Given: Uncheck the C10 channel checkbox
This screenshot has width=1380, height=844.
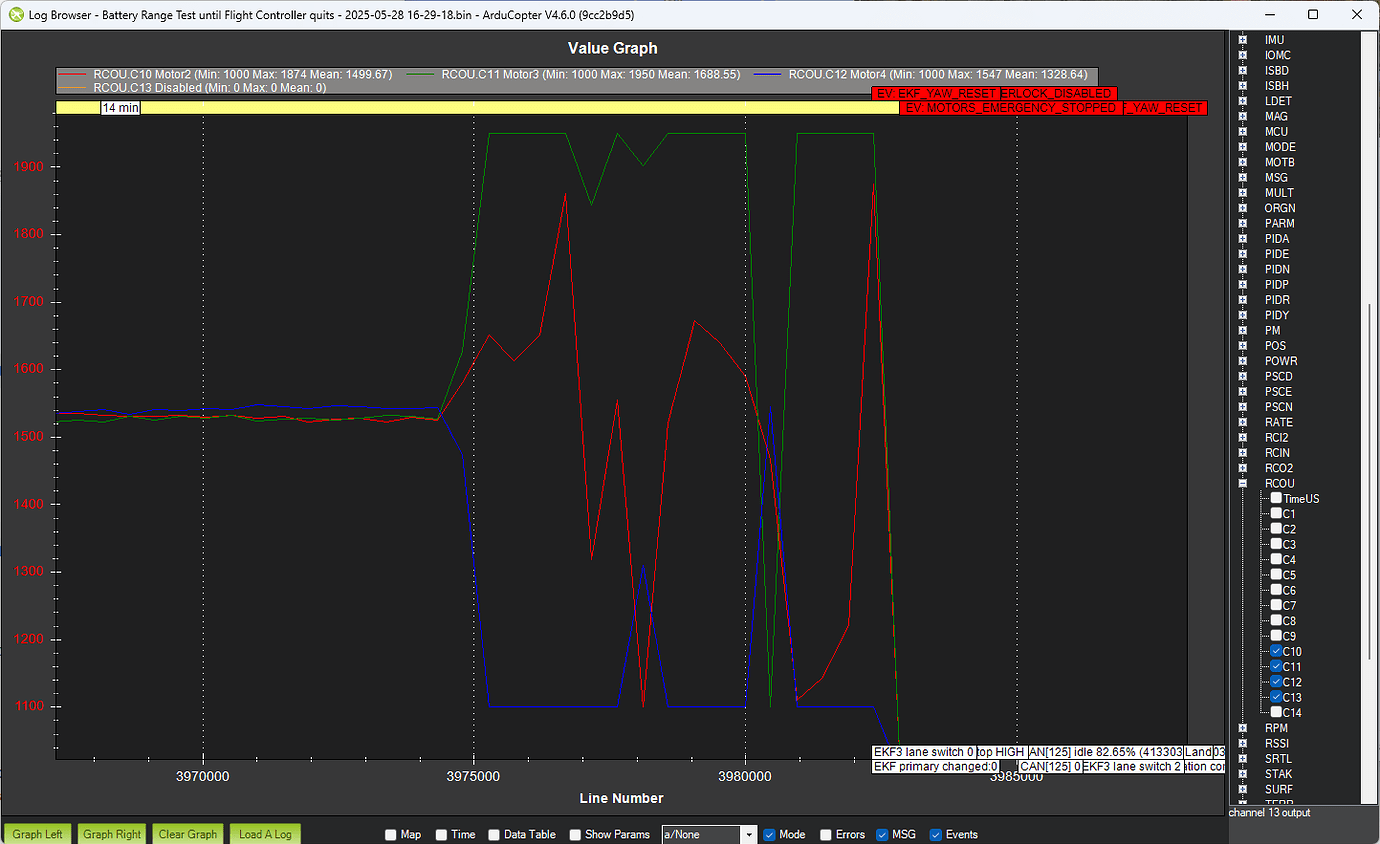Looking at the screenshot, I should pos(1275,650).
